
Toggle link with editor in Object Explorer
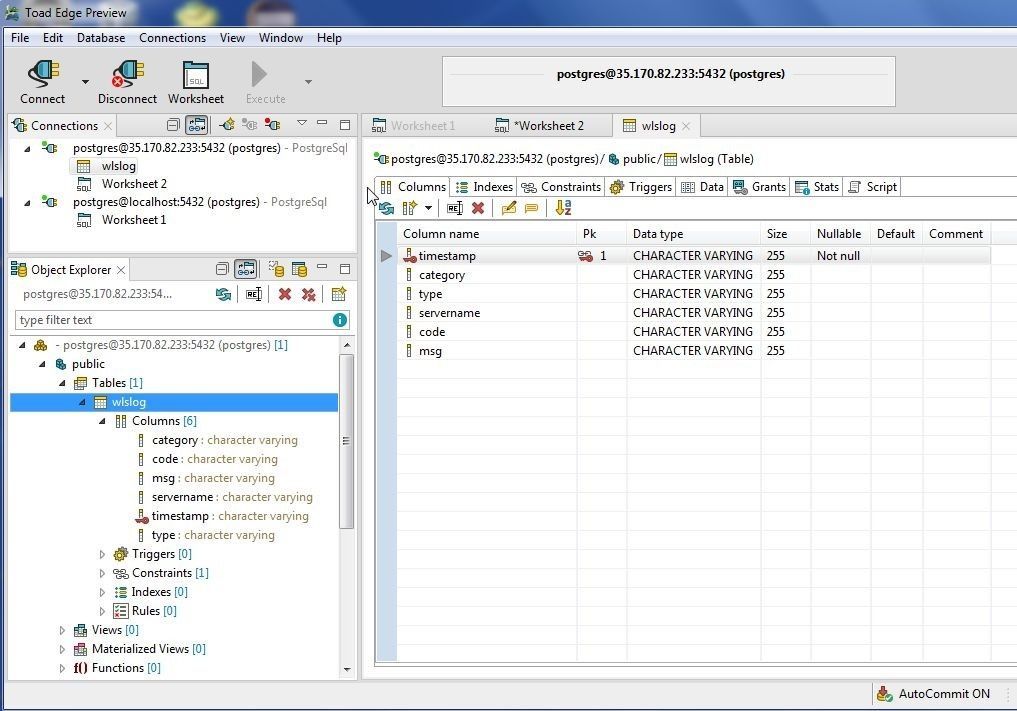pos(246,269)
